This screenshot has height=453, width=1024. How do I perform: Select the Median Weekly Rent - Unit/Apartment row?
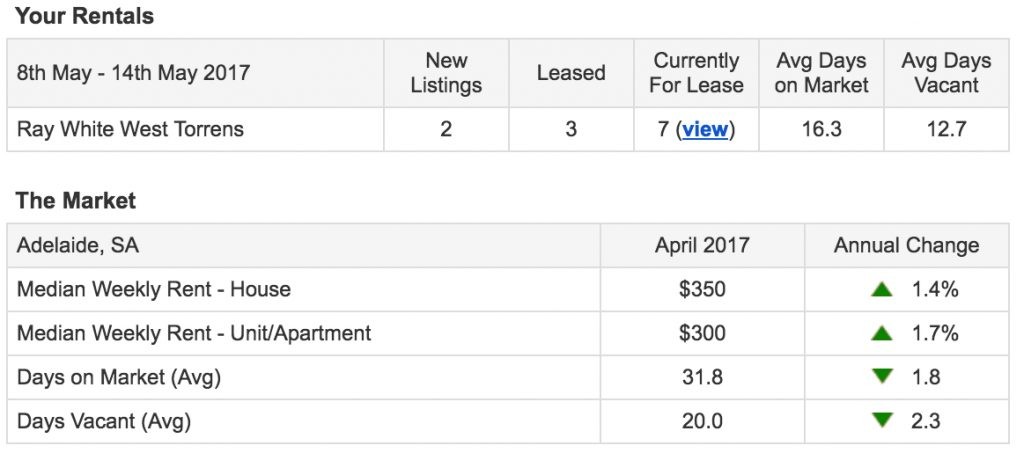(x=508, y=334)
